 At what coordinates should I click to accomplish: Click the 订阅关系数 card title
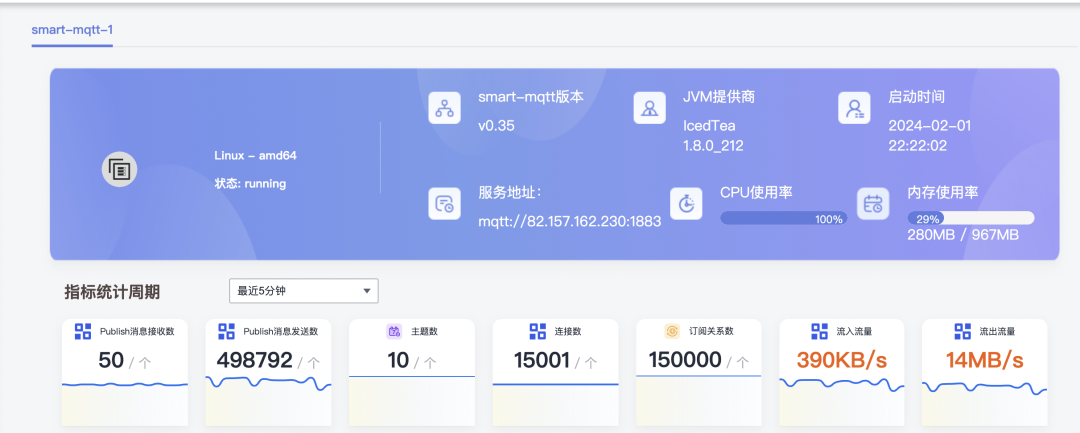tap(712, 332)
